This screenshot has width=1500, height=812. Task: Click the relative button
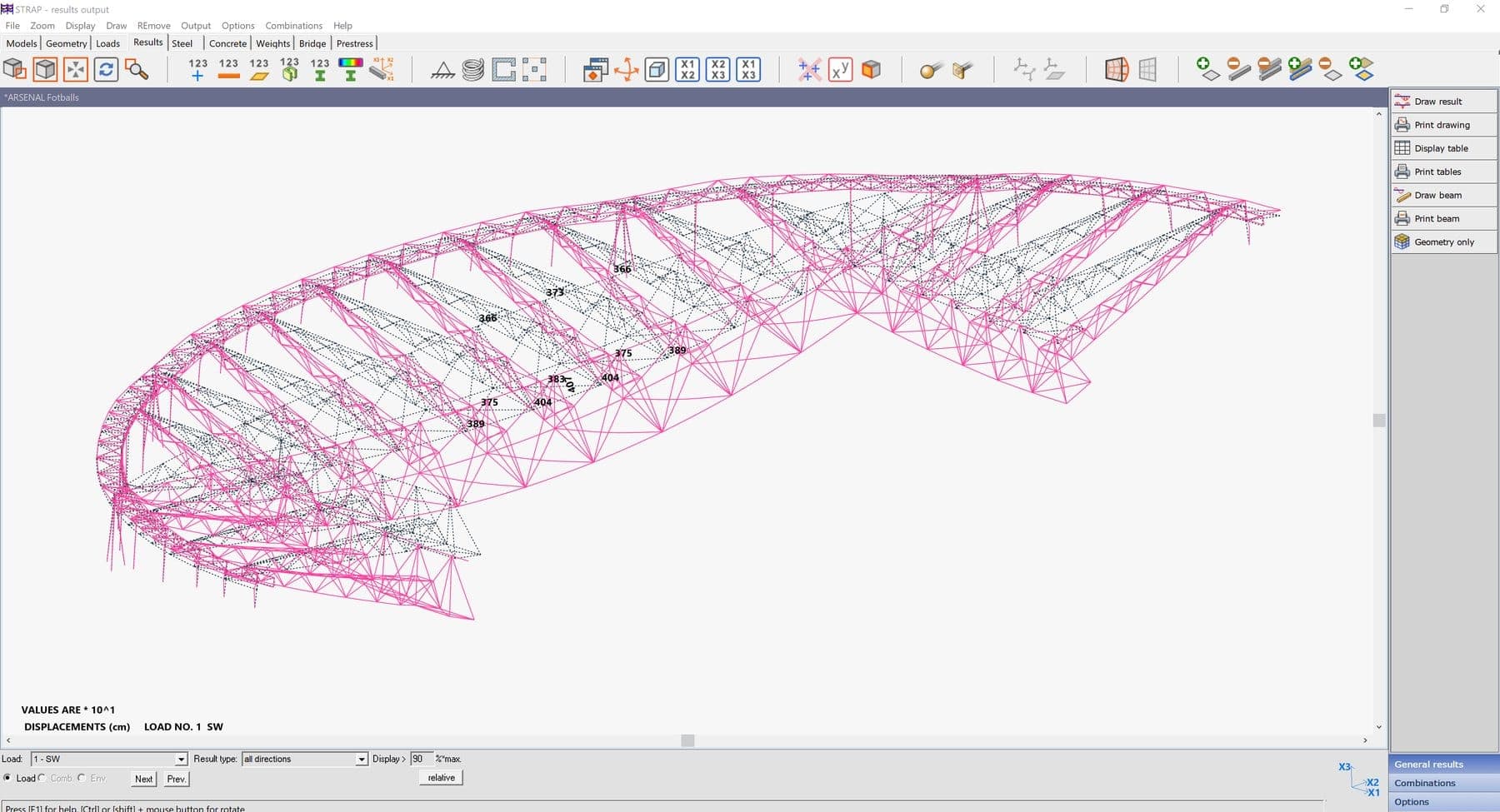pyautogui.click(x=441, y=778)
